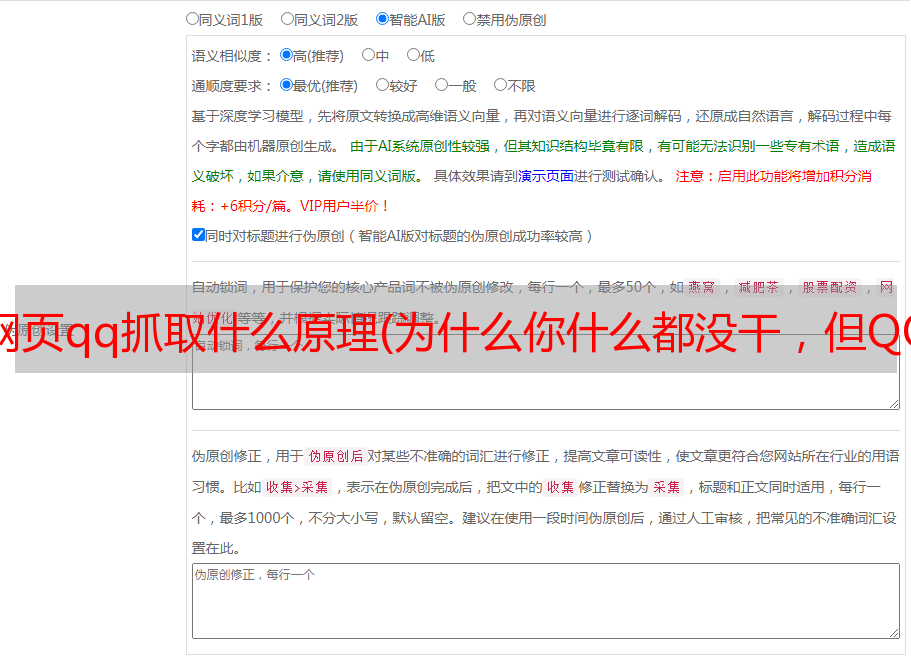Set 通顺度要求 to 较好
The height and width of the screenshot is (658, 911).
point(382,85)
